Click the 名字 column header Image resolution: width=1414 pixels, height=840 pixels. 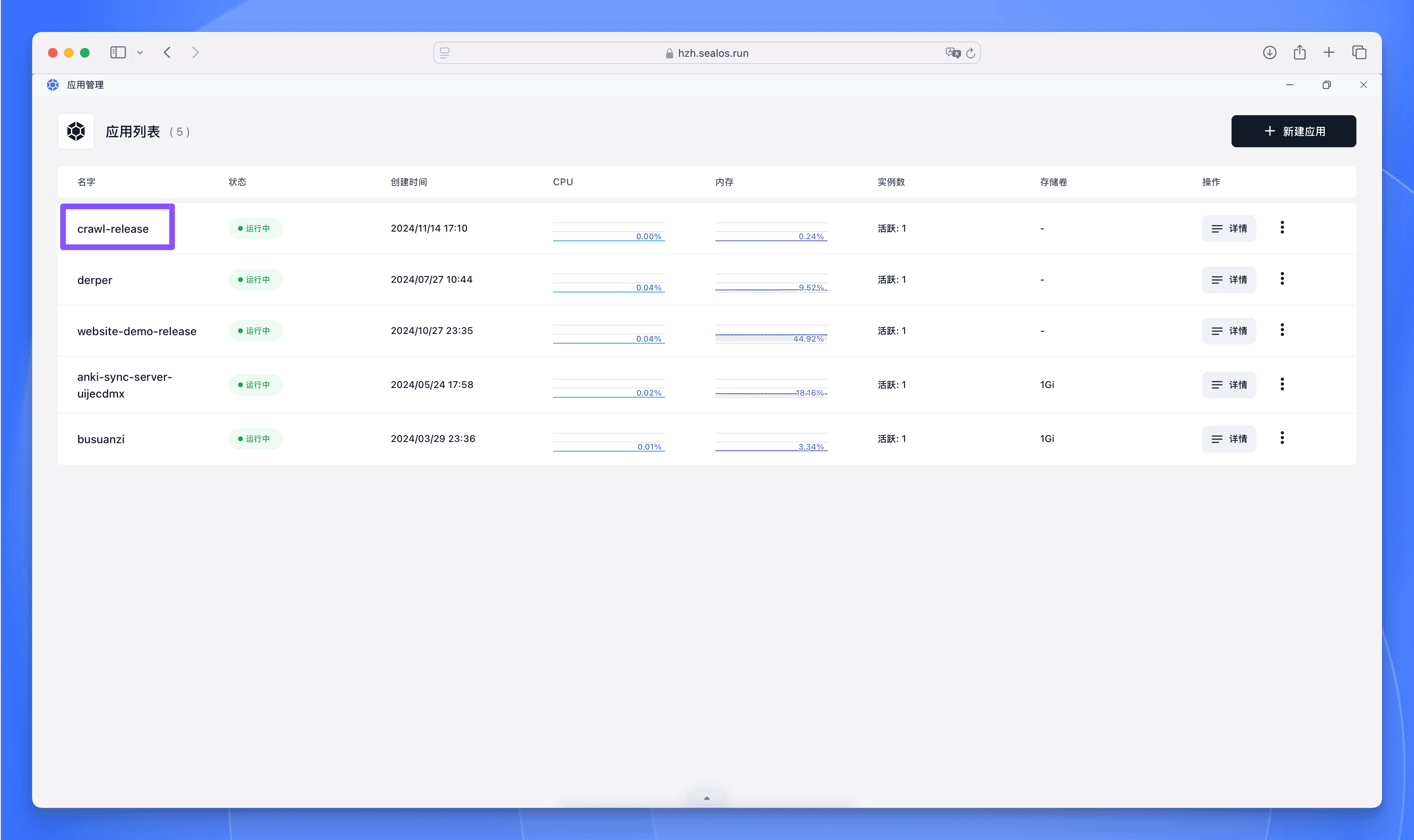pos(86,182)
